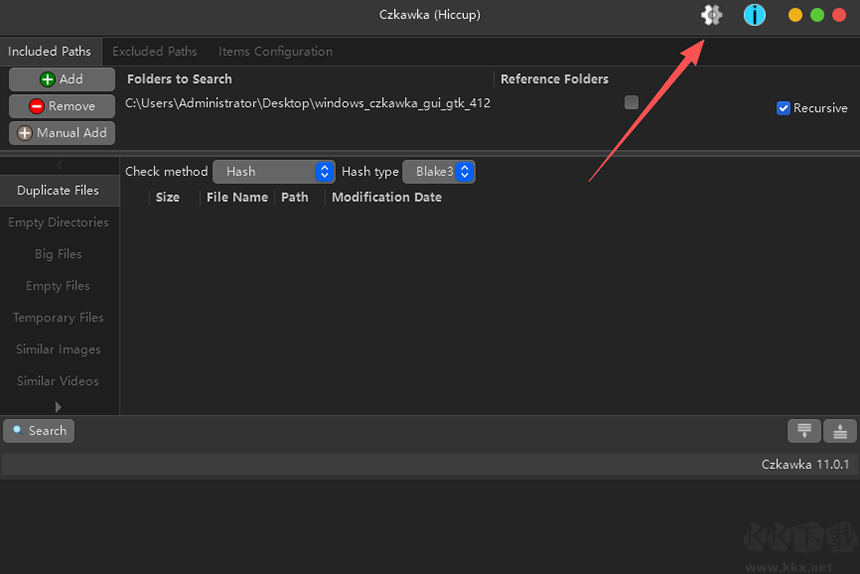This screenshot has height=574, width=860.
Task: Click the Folders to Search column header
Action: (x=179, y=79)
